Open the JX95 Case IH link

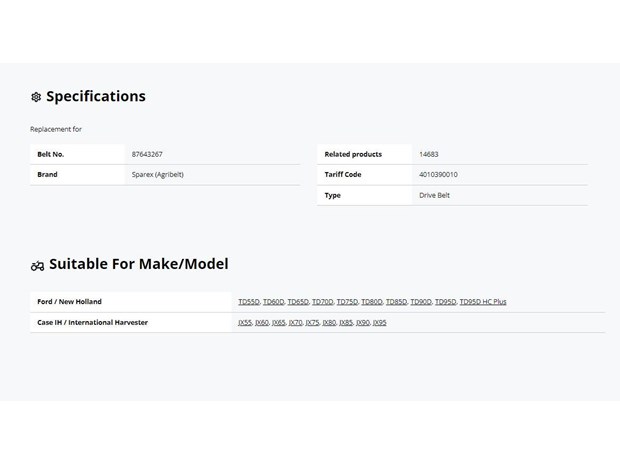380,323
